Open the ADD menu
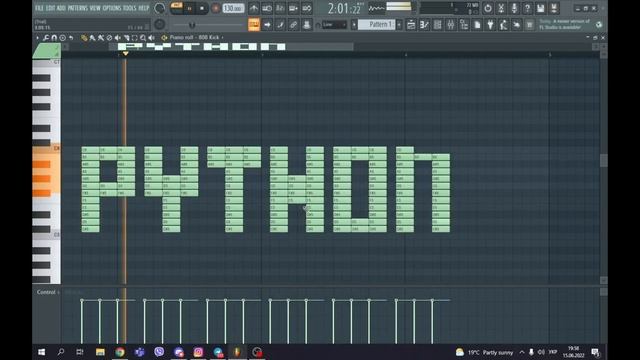The image size is (640, 360). pos(61,8)
